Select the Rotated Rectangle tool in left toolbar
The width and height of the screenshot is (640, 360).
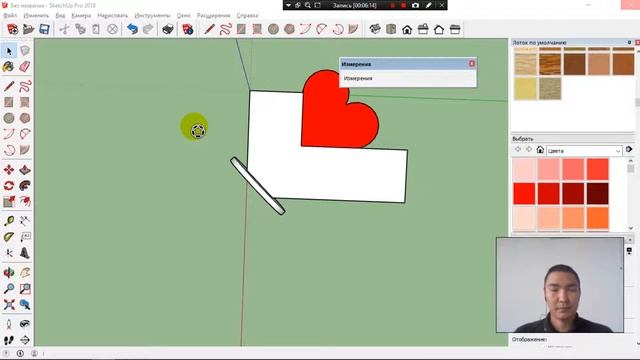(25, 102)
